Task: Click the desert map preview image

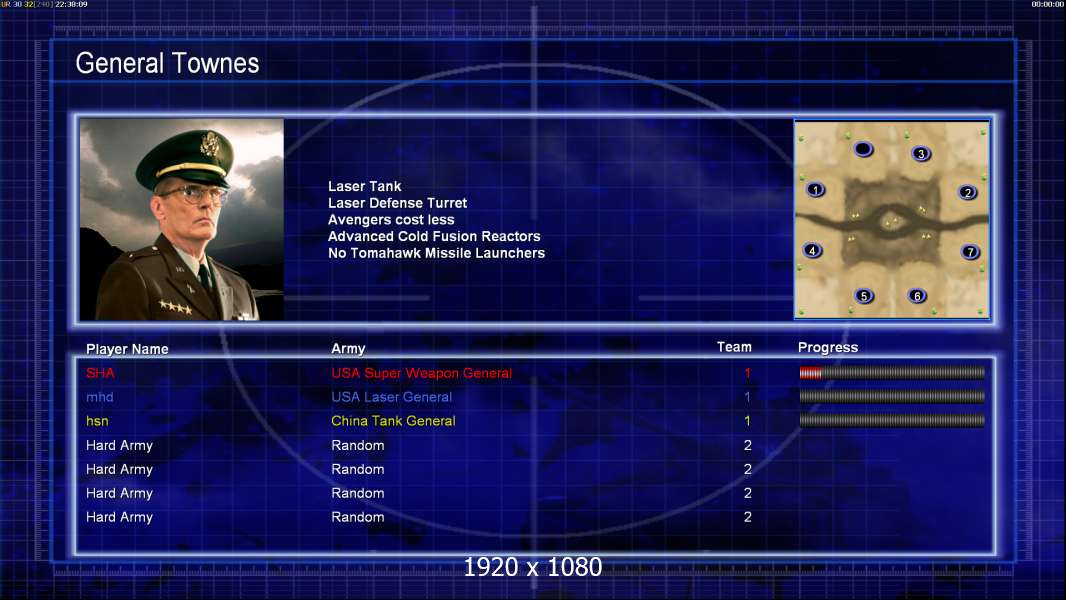Action: pos(892,219)
